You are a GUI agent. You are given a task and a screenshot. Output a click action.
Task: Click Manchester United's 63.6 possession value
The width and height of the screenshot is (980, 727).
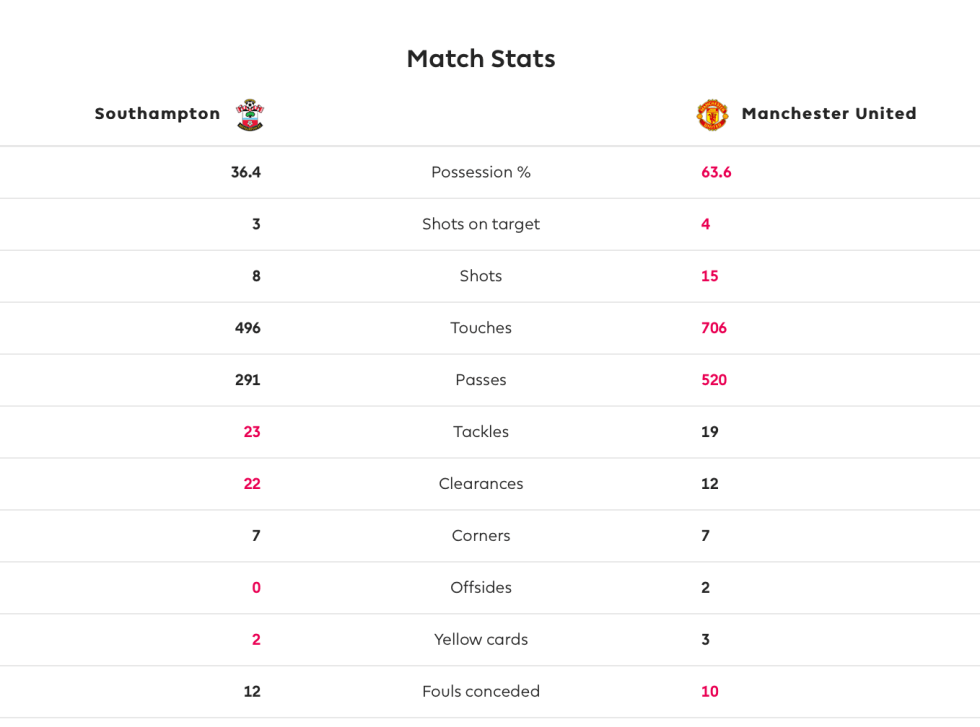pyautogui.click(x=716, y=172)
